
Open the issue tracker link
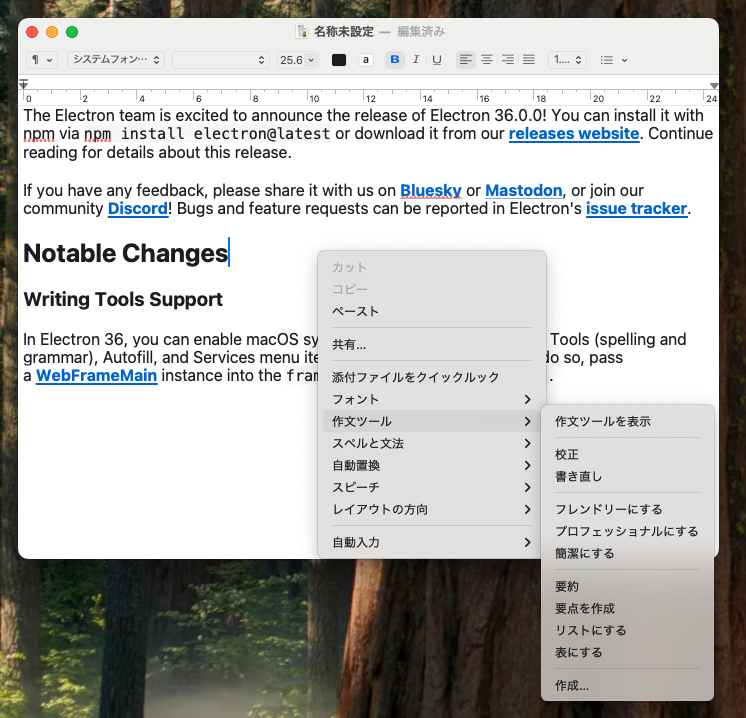637,208
